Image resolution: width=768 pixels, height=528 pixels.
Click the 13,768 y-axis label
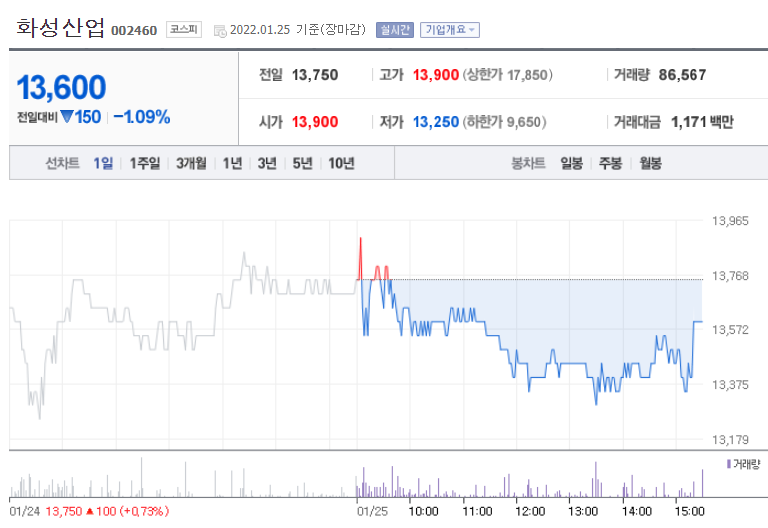tap(730, 276)
